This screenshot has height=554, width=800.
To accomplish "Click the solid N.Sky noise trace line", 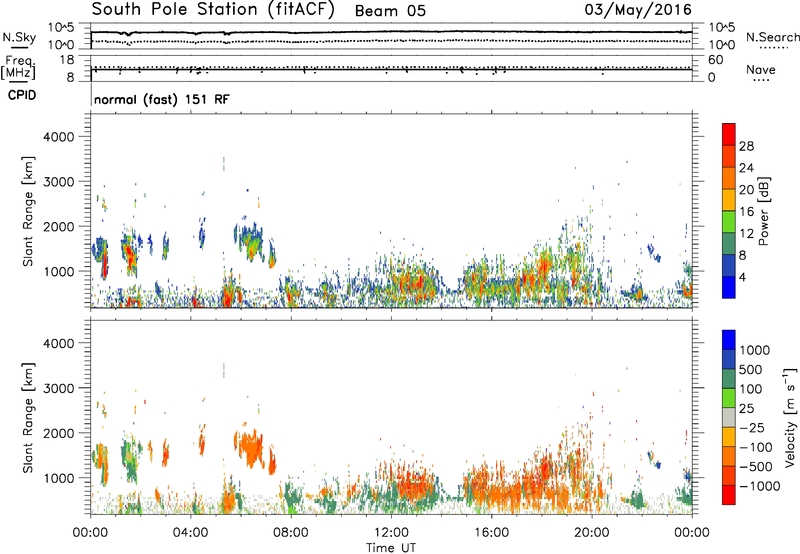I will click(x=391, y=32).
